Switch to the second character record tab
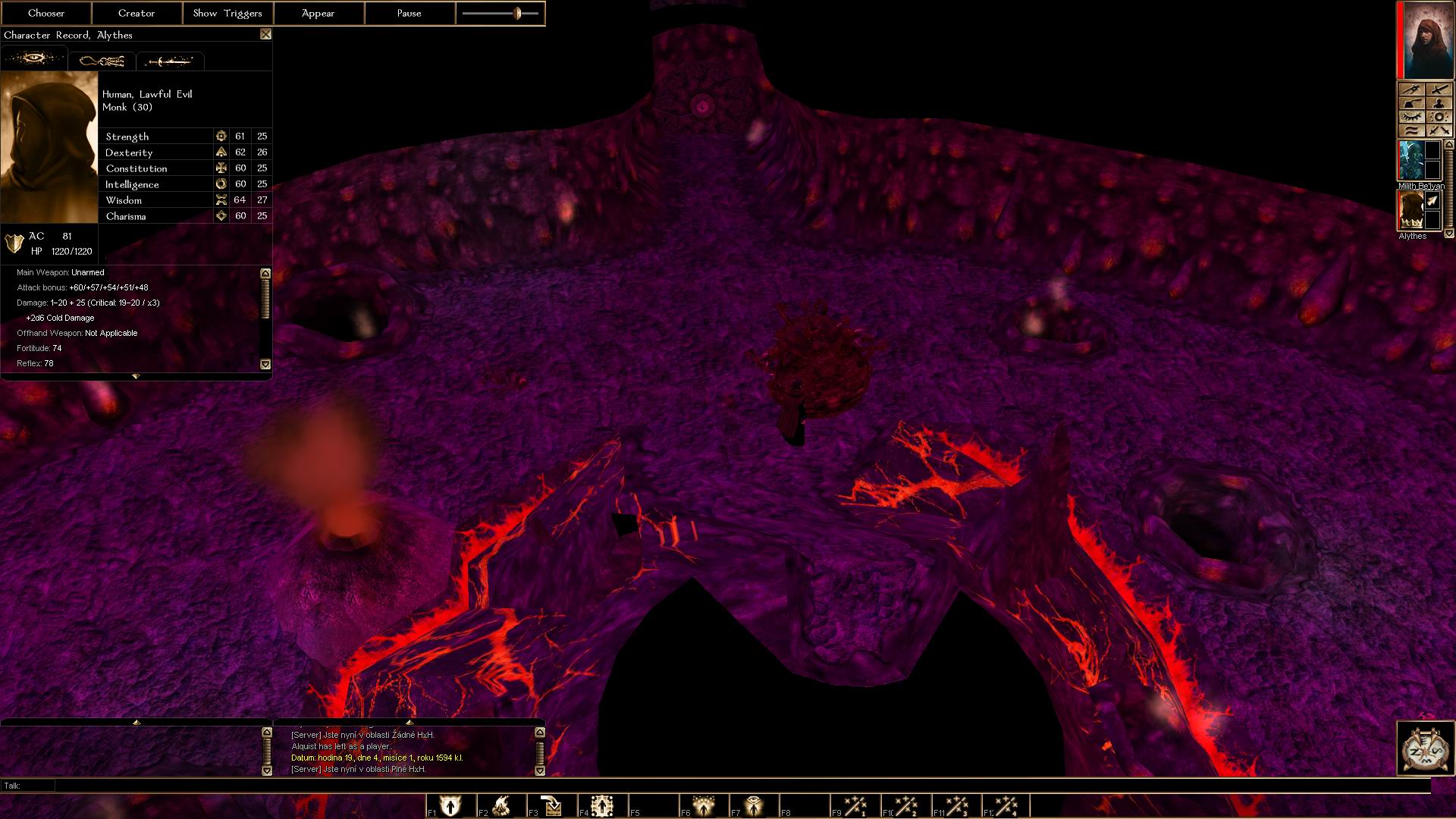This screenshot has width=1456, height=819. pos(102,61)
